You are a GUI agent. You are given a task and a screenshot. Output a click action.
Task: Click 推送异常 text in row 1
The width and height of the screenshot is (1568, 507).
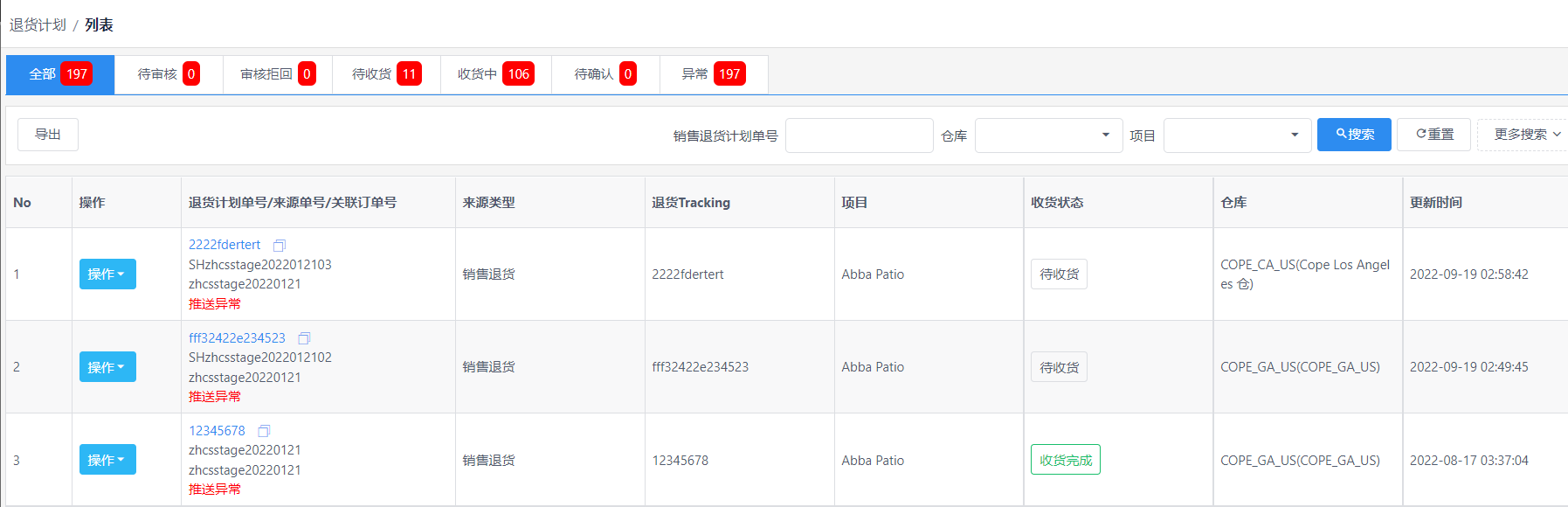pyautogui.click(x=215, y=304)
